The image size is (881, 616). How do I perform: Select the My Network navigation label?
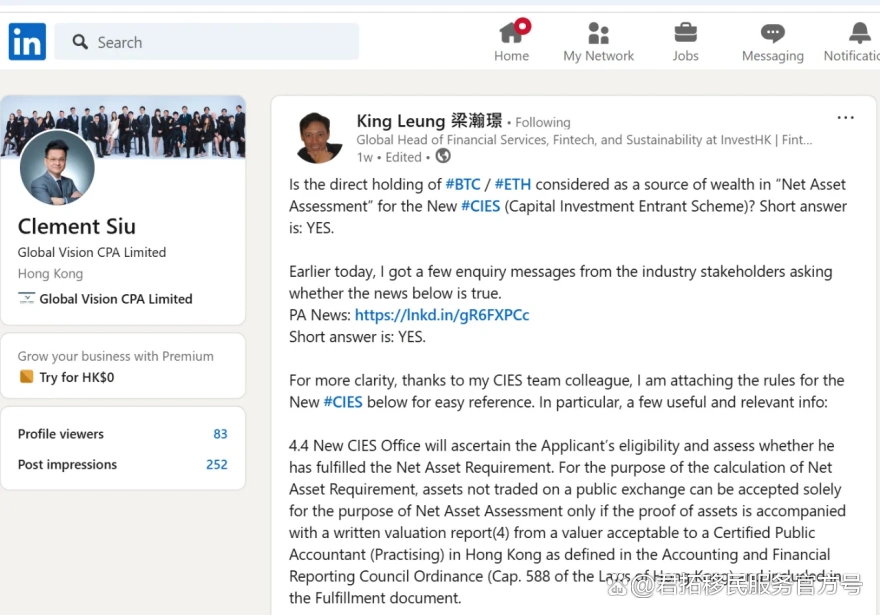click(598, 56)
